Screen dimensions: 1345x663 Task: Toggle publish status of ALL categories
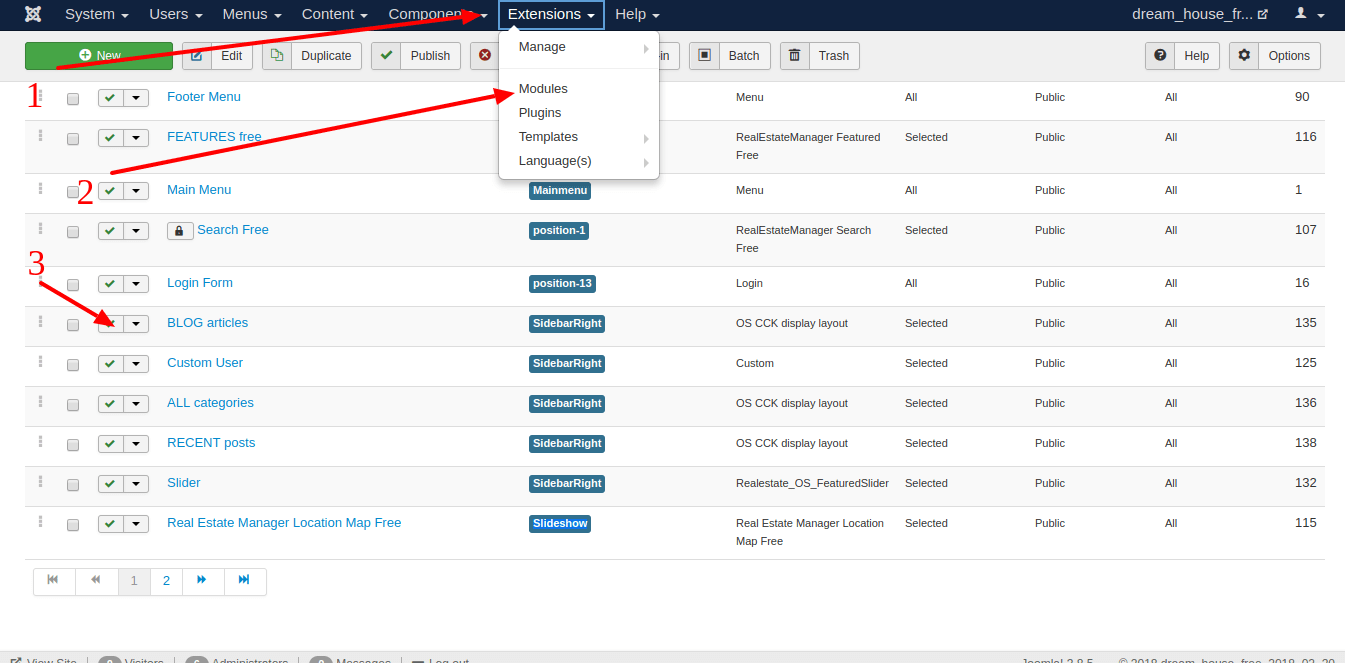point(110,404)
